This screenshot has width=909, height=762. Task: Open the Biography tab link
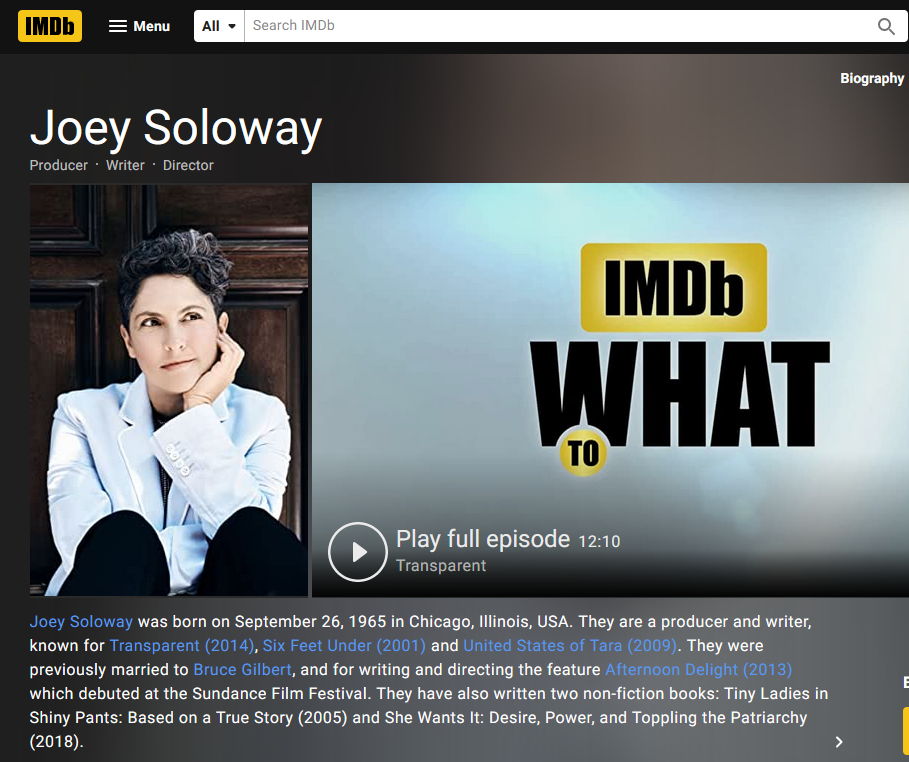click(872, 78)
